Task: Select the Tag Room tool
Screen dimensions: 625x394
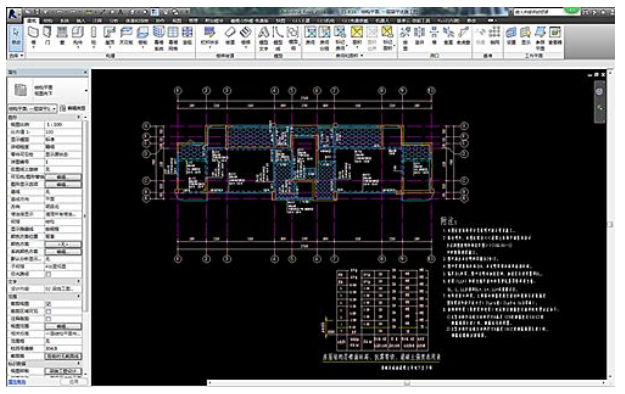Action: 340,38
